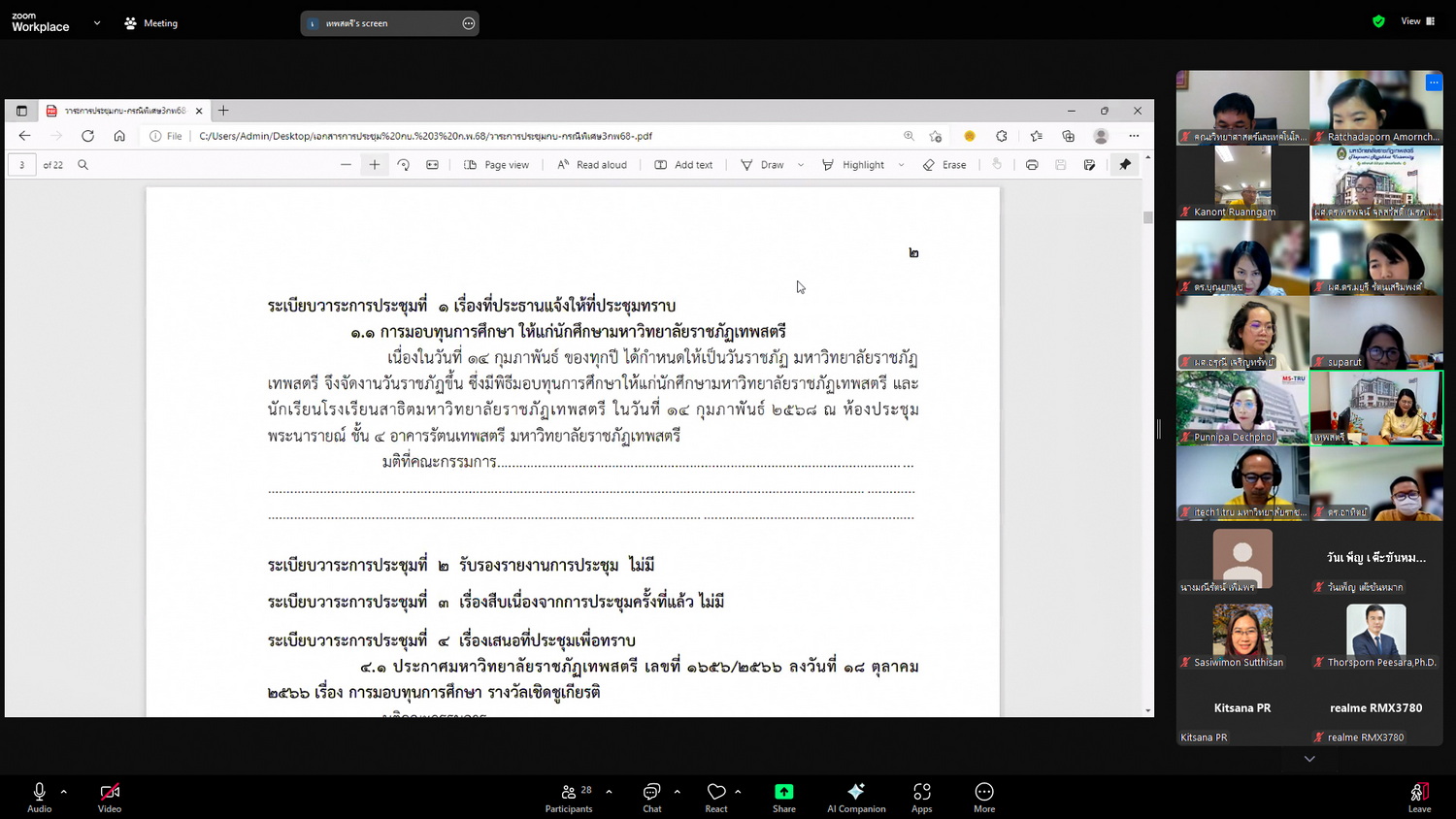Image resolution: width=1456 pixels, height=819 pixels.
Task: Open the Chat panel
Action: coord(651,798)
